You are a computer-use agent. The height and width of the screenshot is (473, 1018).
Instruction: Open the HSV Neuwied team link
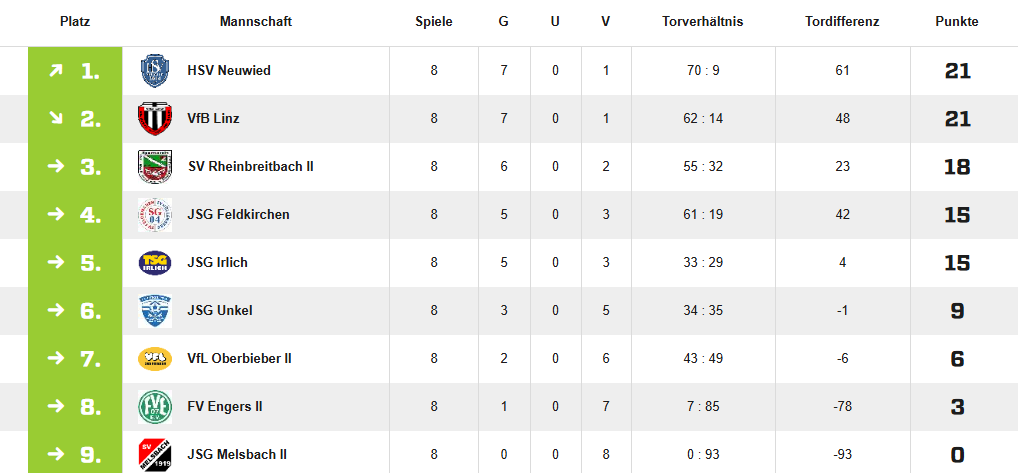[229, 71]
